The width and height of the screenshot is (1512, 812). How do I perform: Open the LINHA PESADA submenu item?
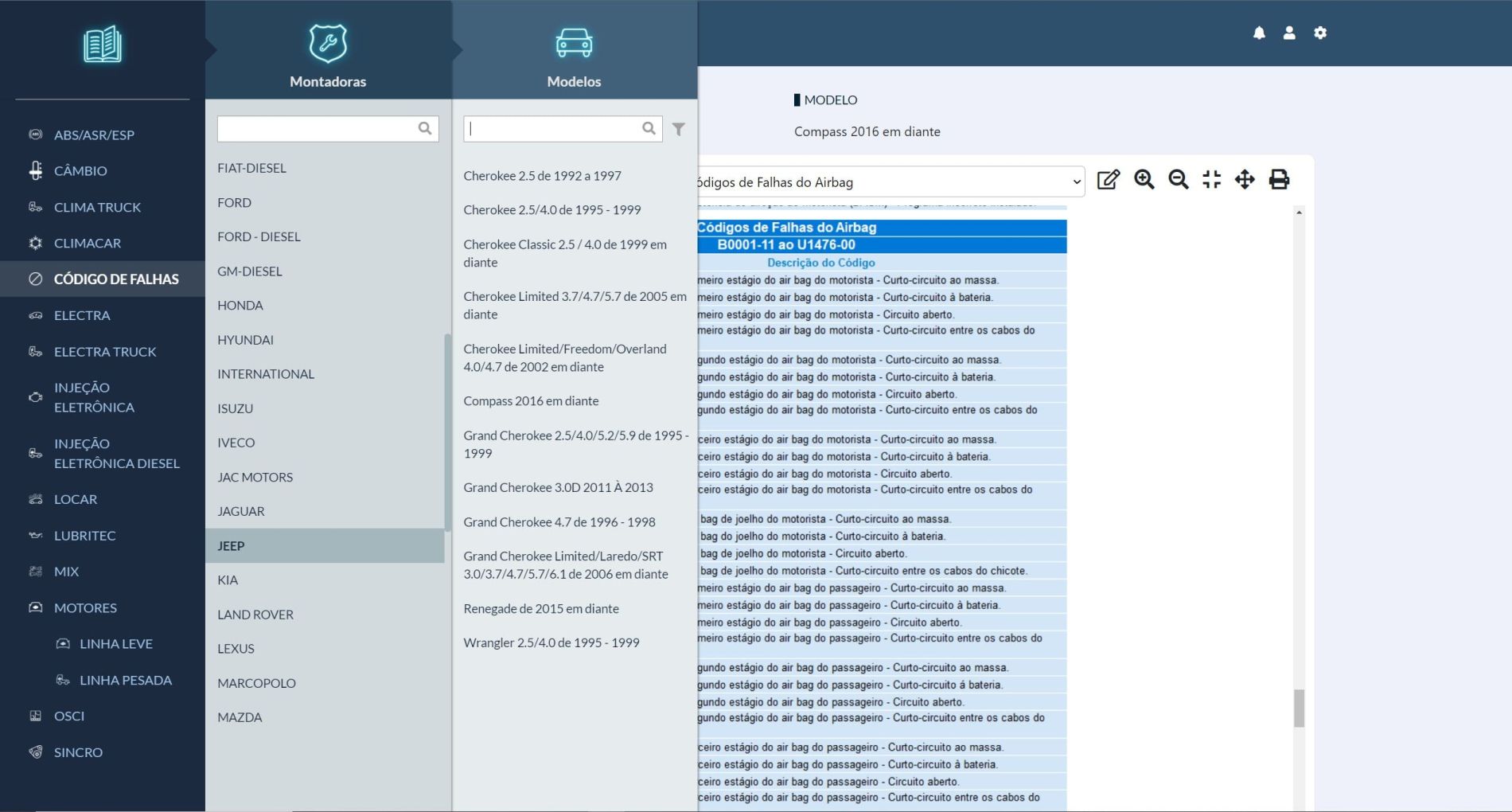point(125,680)
